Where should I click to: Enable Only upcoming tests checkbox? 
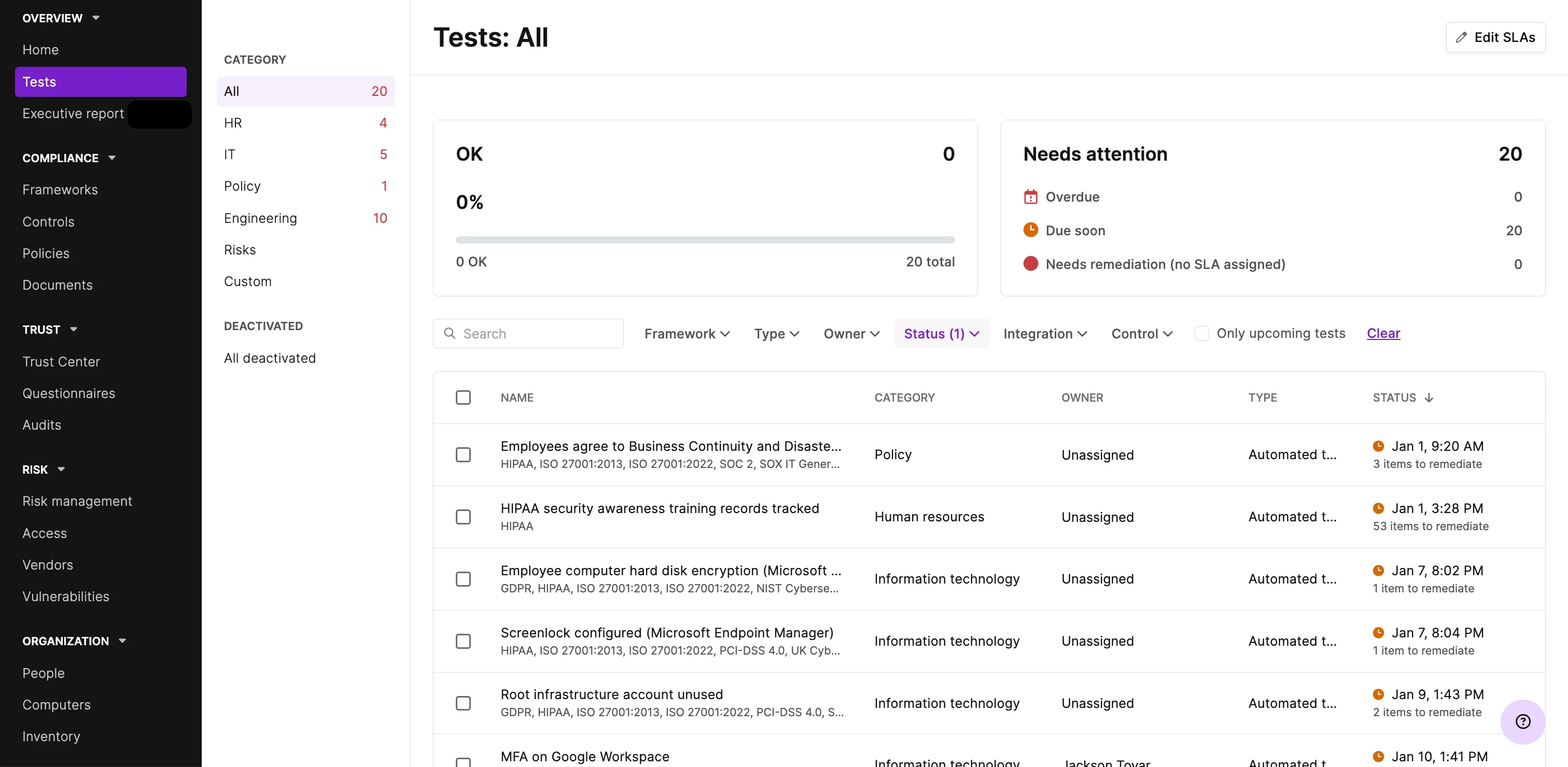(x=1201, y=333)
